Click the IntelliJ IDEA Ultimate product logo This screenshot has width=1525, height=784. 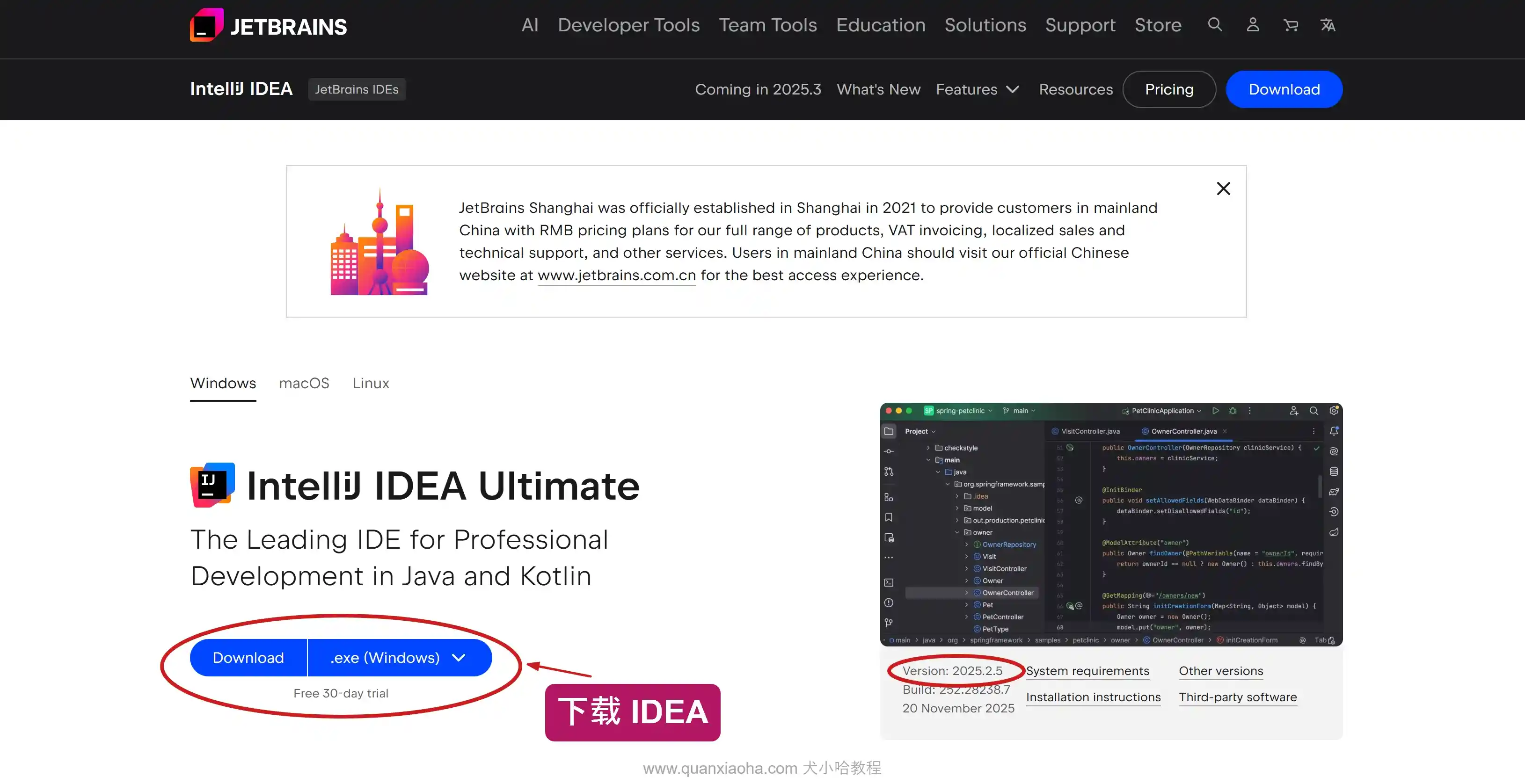coord(212,485)
